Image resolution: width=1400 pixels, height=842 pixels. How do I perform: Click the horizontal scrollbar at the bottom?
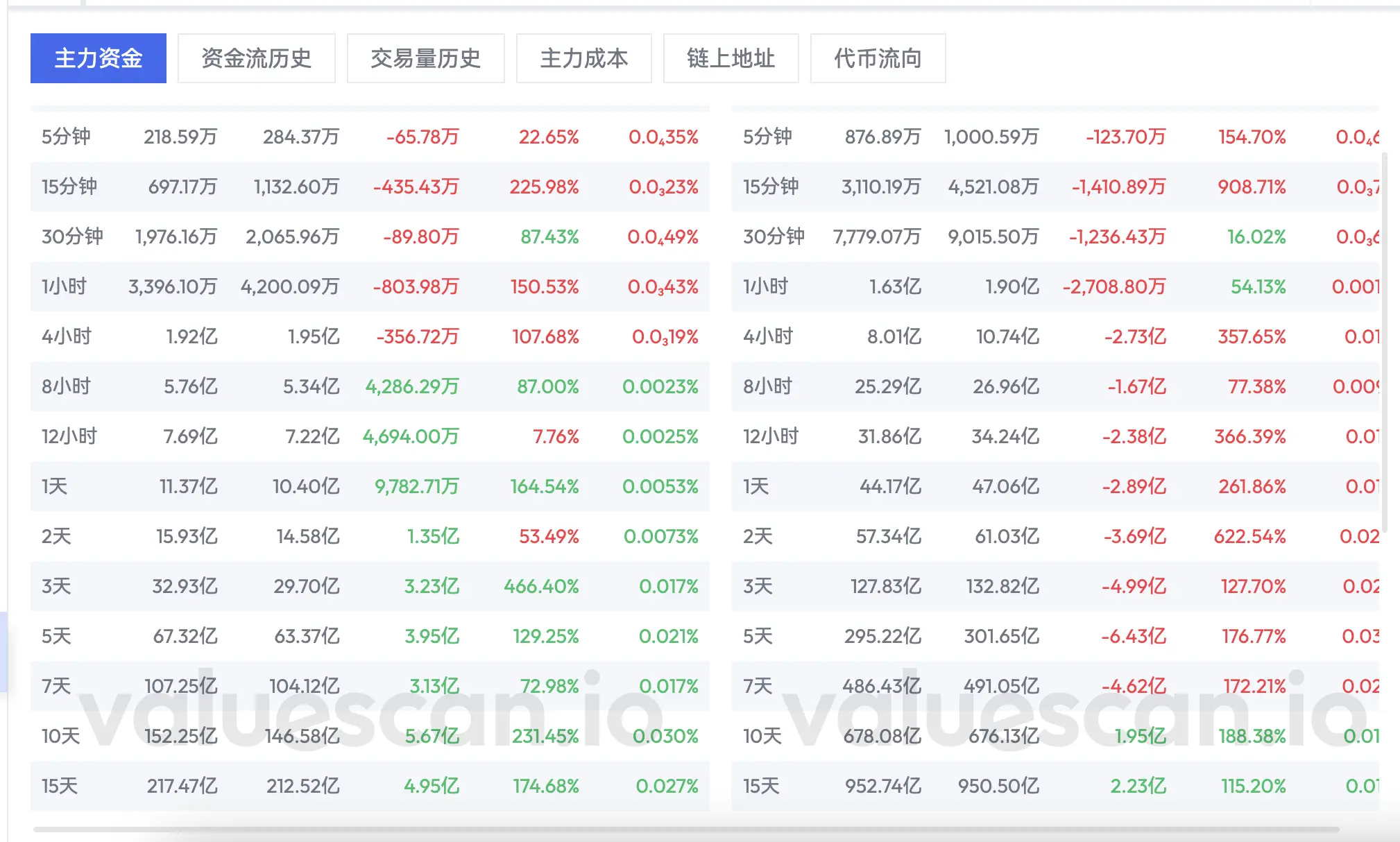(x=685, y=830)
